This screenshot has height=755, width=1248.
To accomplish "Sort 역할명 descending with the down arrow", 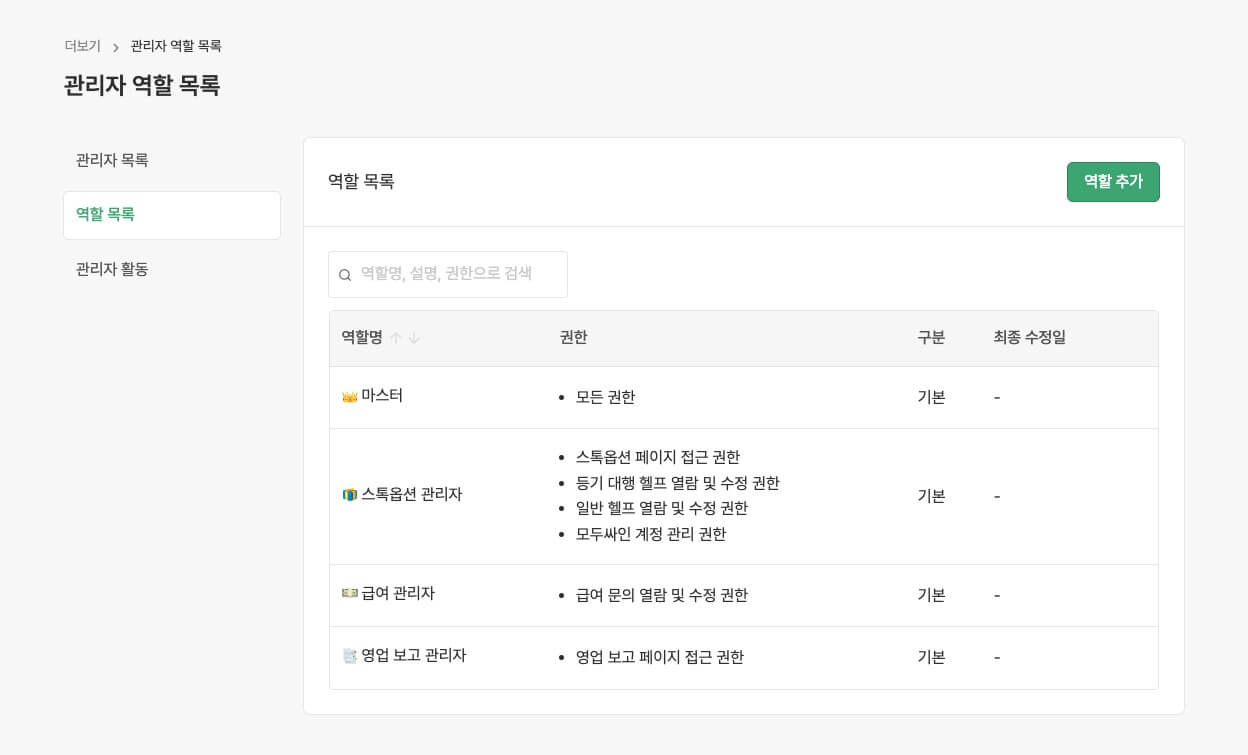I will [x=414, y=338].
